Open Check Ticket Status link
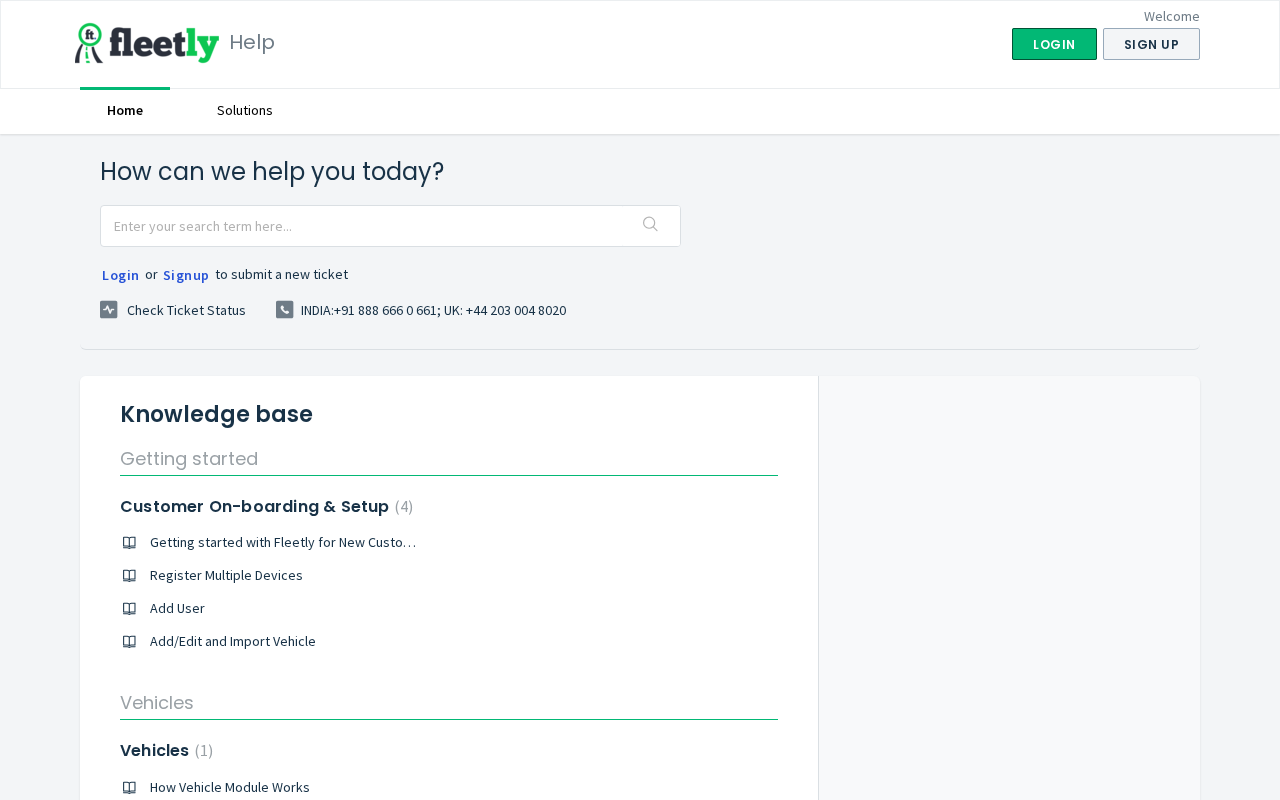 click(186, 310)
